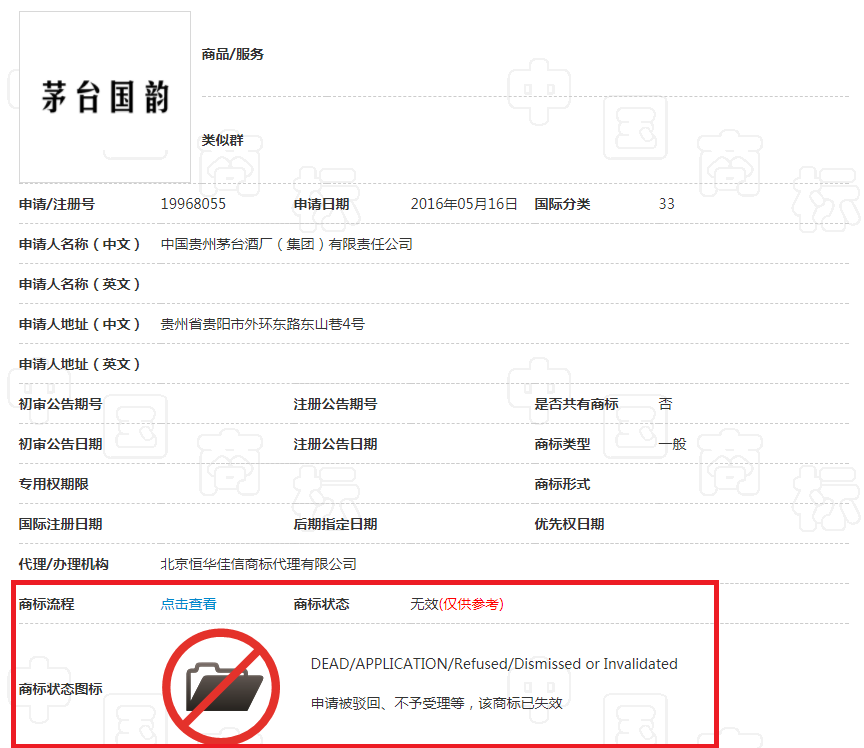864x748 pixels.
Task: Click the 后期指定日期 label
Action: click(336, 524)
